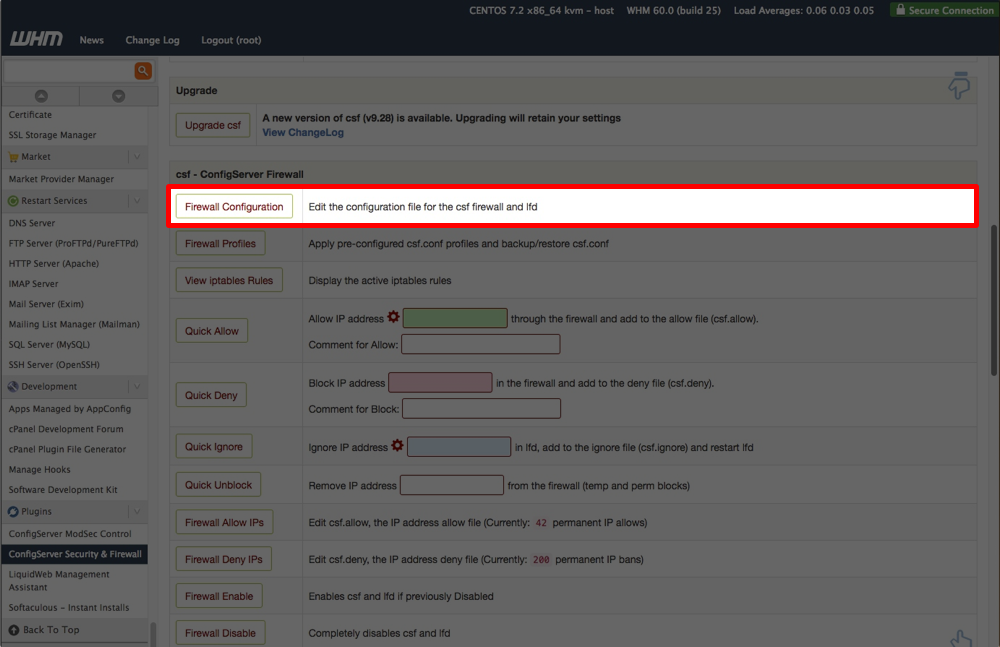Screen dimensions: 1000x647
Task: Click News in the top menu
Action: (x=91, y=40)
